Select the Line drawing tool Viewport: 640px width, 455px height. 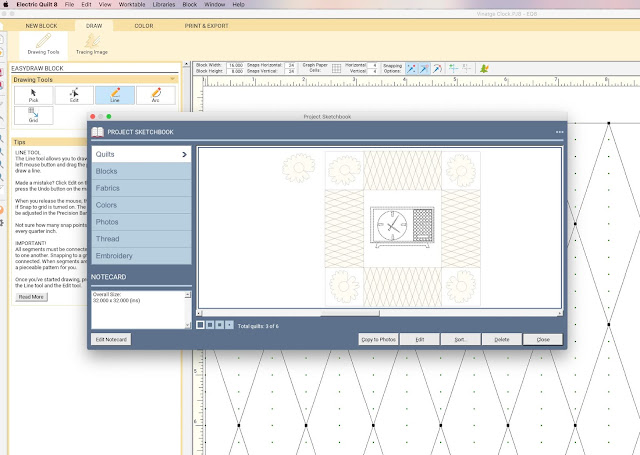pos(115,95)
